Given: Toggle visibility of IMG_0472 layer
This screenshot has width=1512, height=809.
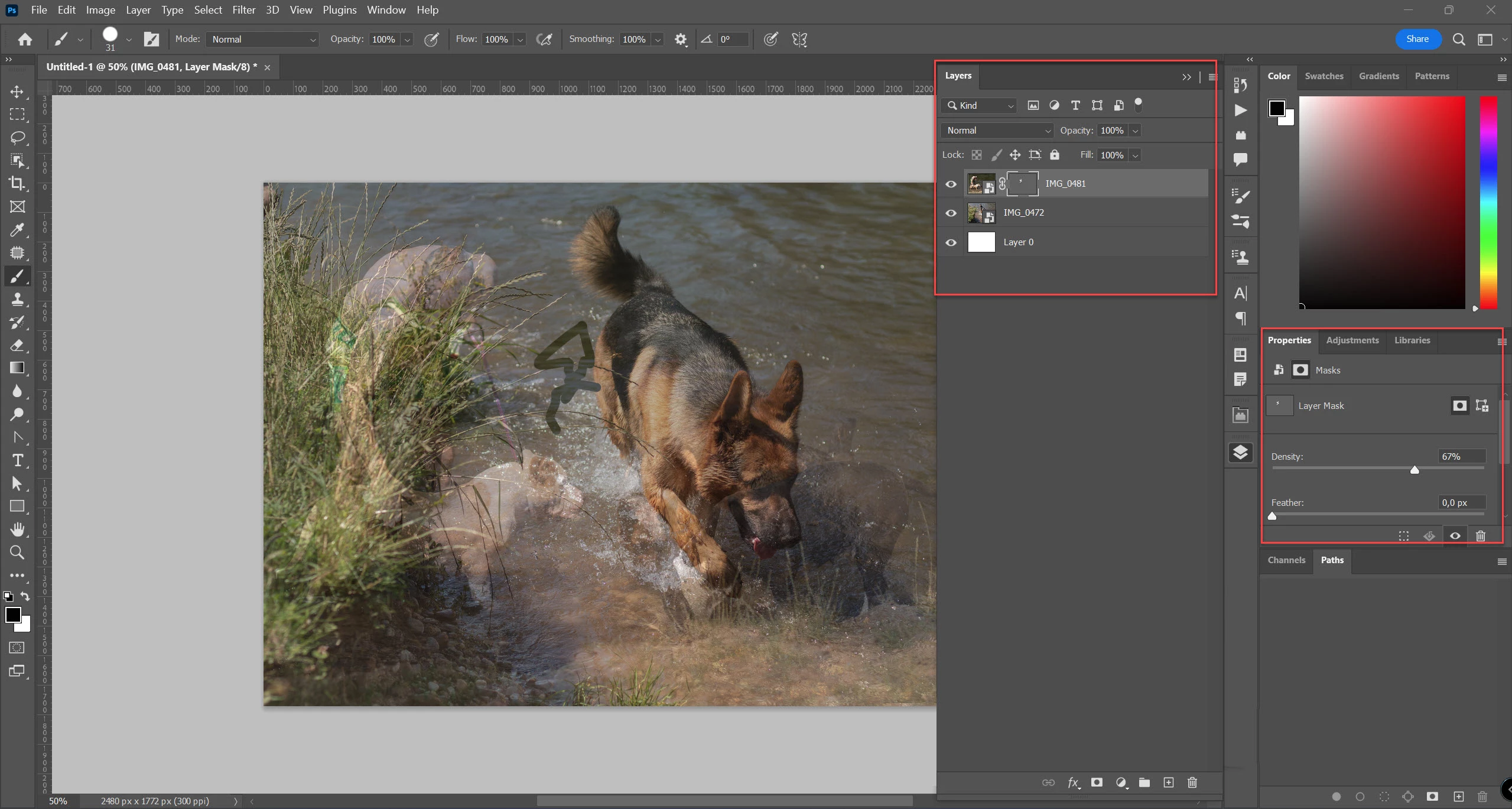Looking at the screenshot, I should coord(951,213).
